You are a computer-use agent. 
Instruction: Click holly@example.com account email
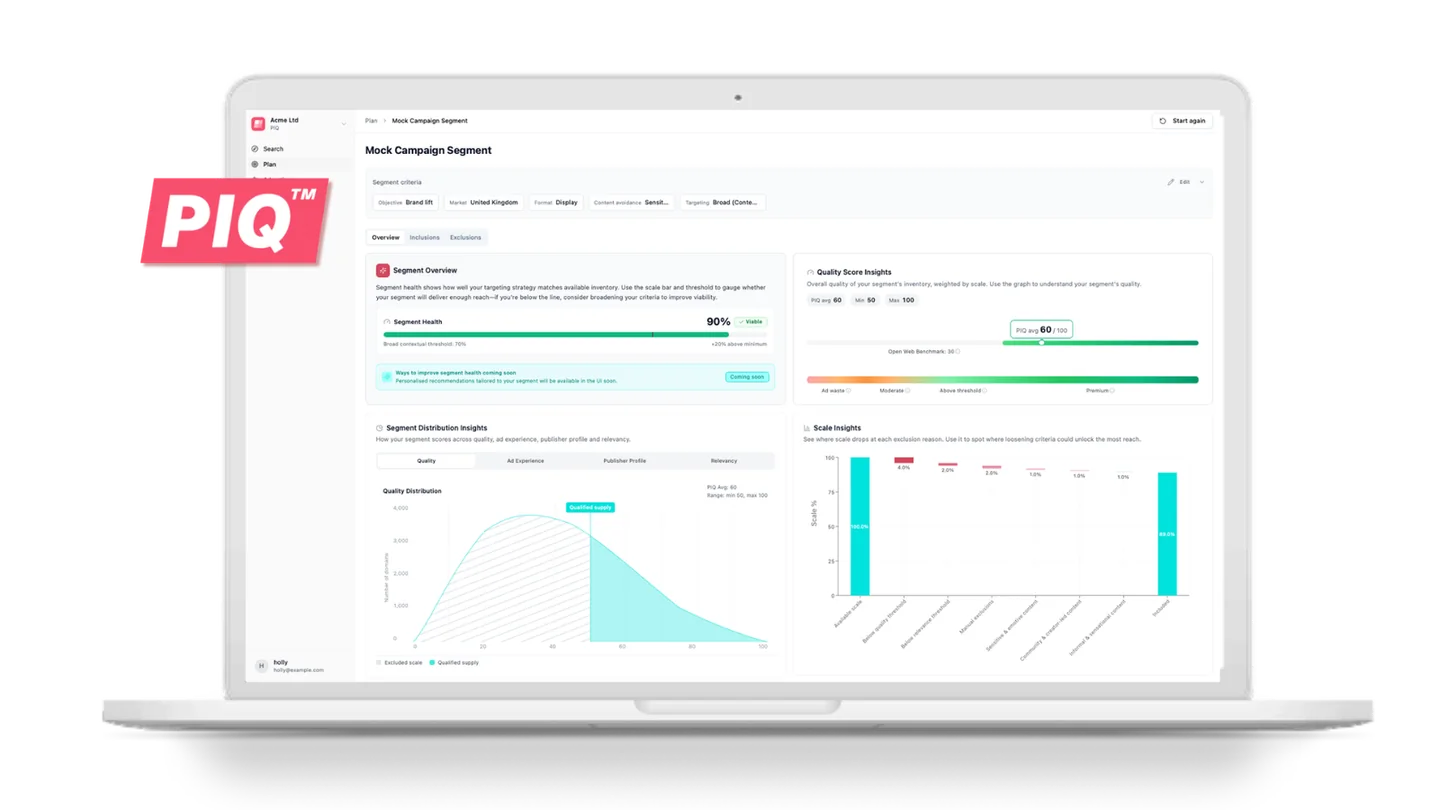299,670
